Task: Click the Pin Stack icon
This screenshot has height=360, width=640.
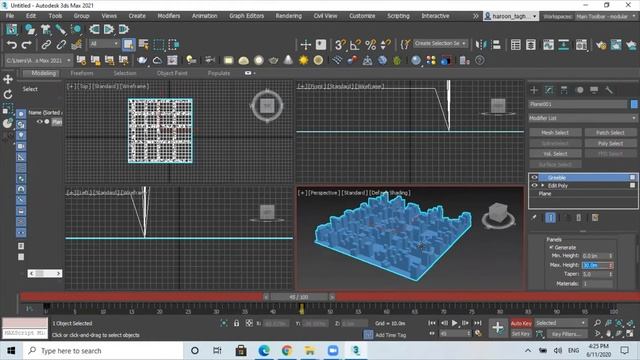Action: click(x=534, y=218)
